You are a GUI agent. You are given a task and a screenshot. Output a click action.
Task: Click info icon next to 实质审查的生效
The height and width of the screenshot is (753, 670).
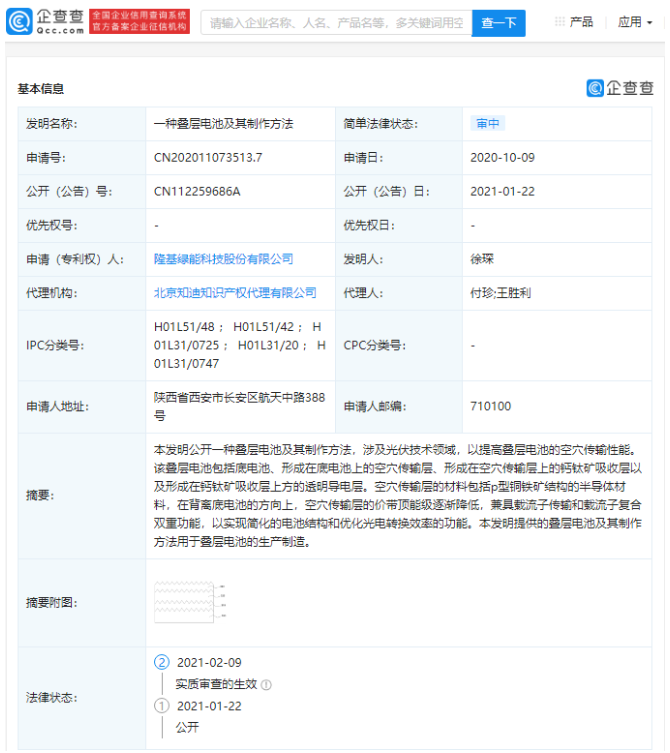(266, 685)
